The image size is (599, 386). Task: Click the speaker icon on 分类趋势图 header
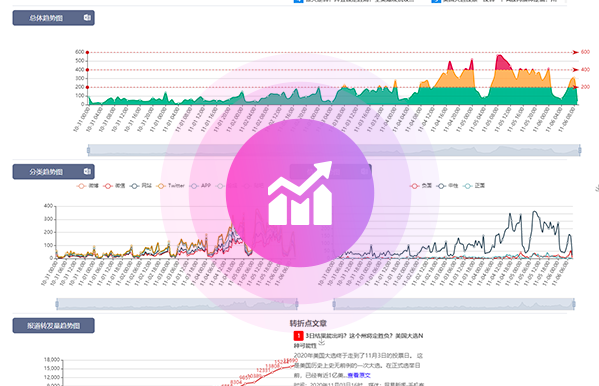pos(87,171)
